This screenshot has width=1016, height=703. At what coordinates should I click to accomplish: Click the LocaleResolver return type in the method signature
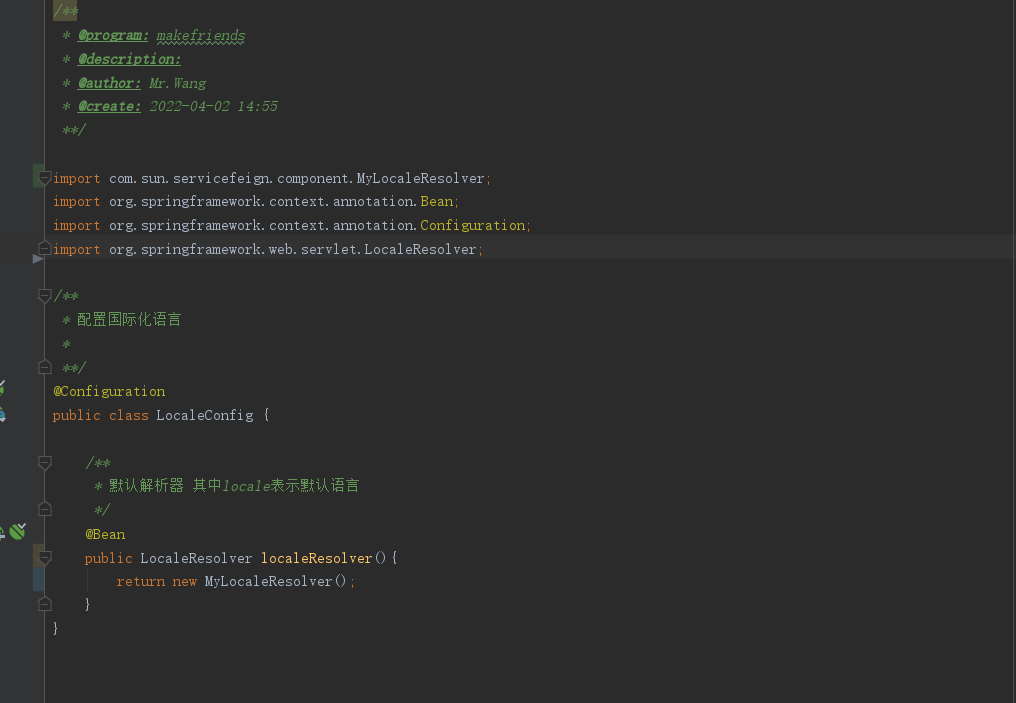point(196,558)
